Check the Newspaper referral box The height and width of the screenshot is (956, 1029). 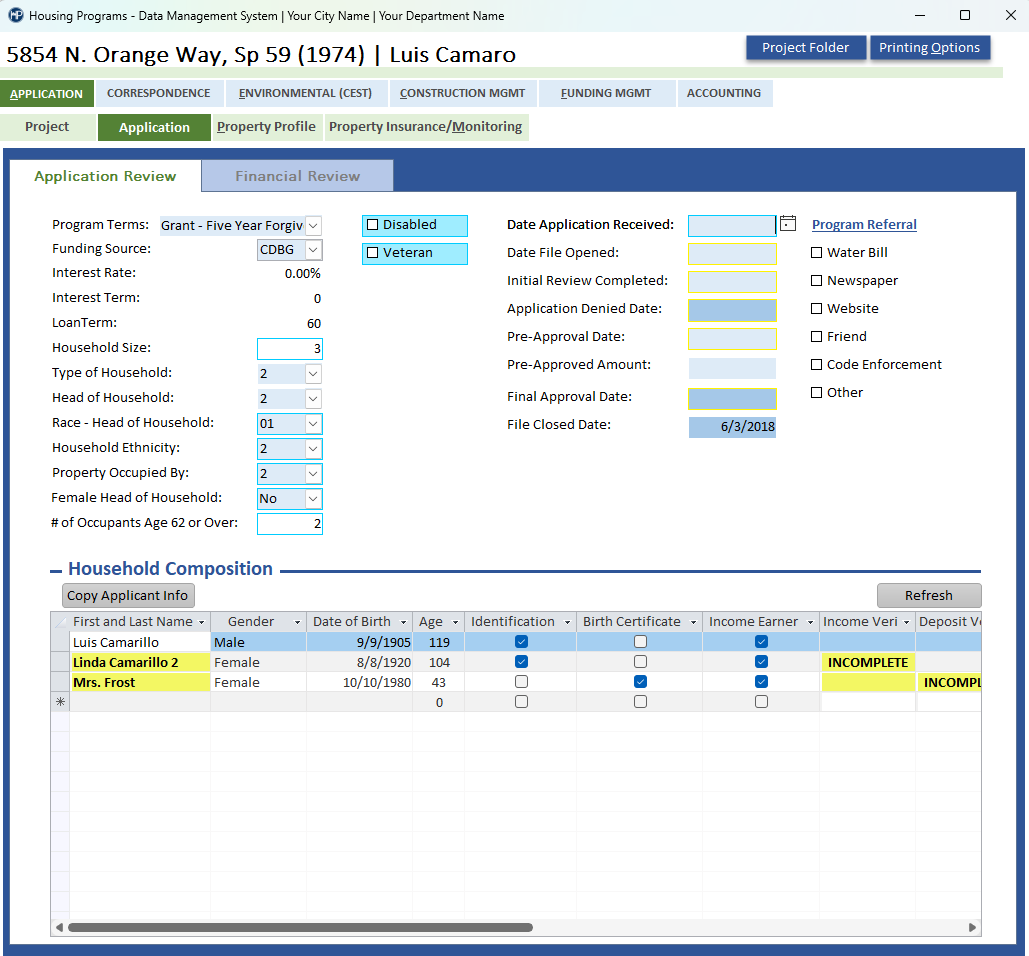coord(816,281)
